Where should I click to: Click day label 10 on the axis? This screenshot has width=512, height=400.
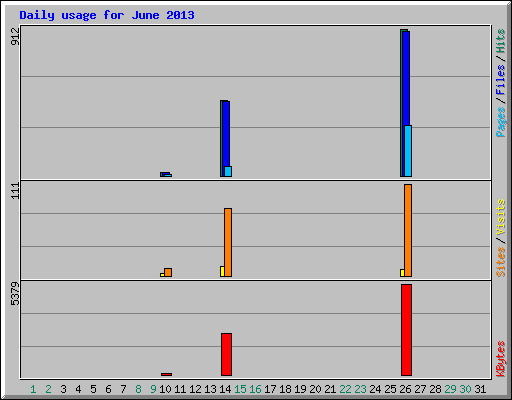(165, 389)
